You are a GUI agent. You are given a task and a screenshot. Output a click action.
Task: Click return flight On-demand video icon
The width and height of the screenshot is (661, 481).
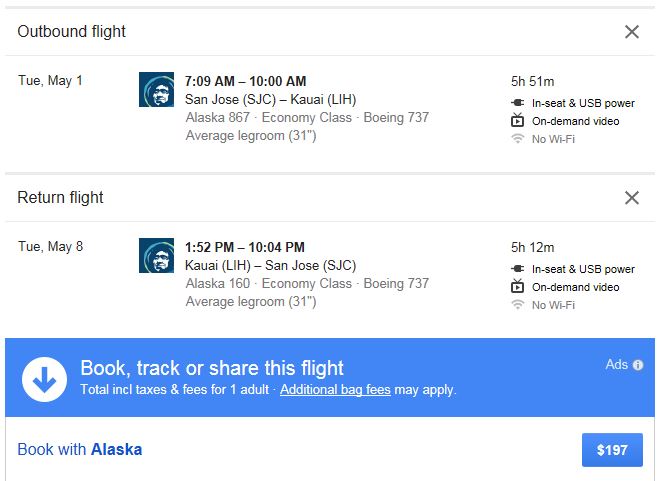pyautogui.click(x=518, y=287)
